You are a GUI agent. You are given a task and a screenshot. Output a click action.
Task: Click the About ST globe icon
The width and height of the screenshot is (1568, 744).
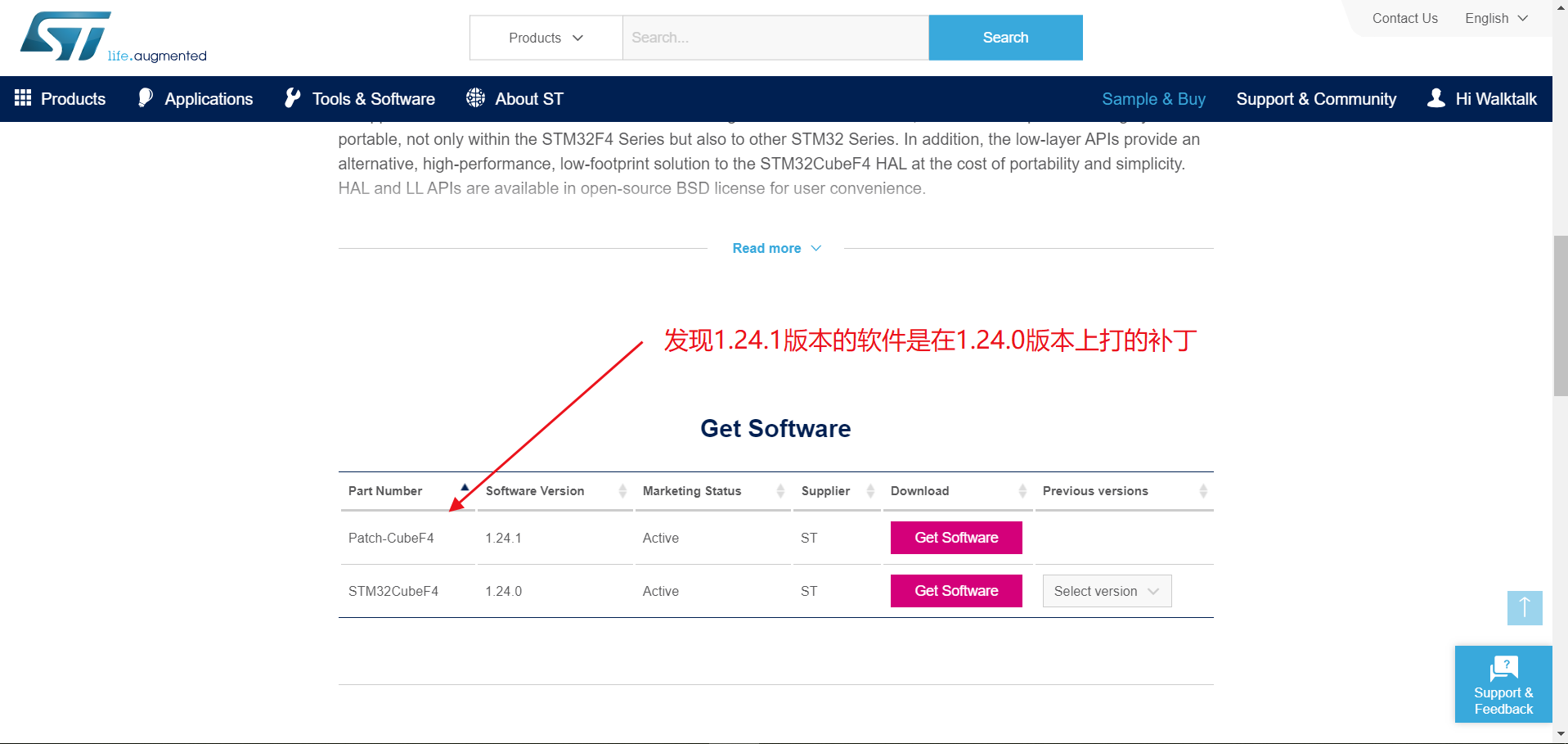pos(474,98)
